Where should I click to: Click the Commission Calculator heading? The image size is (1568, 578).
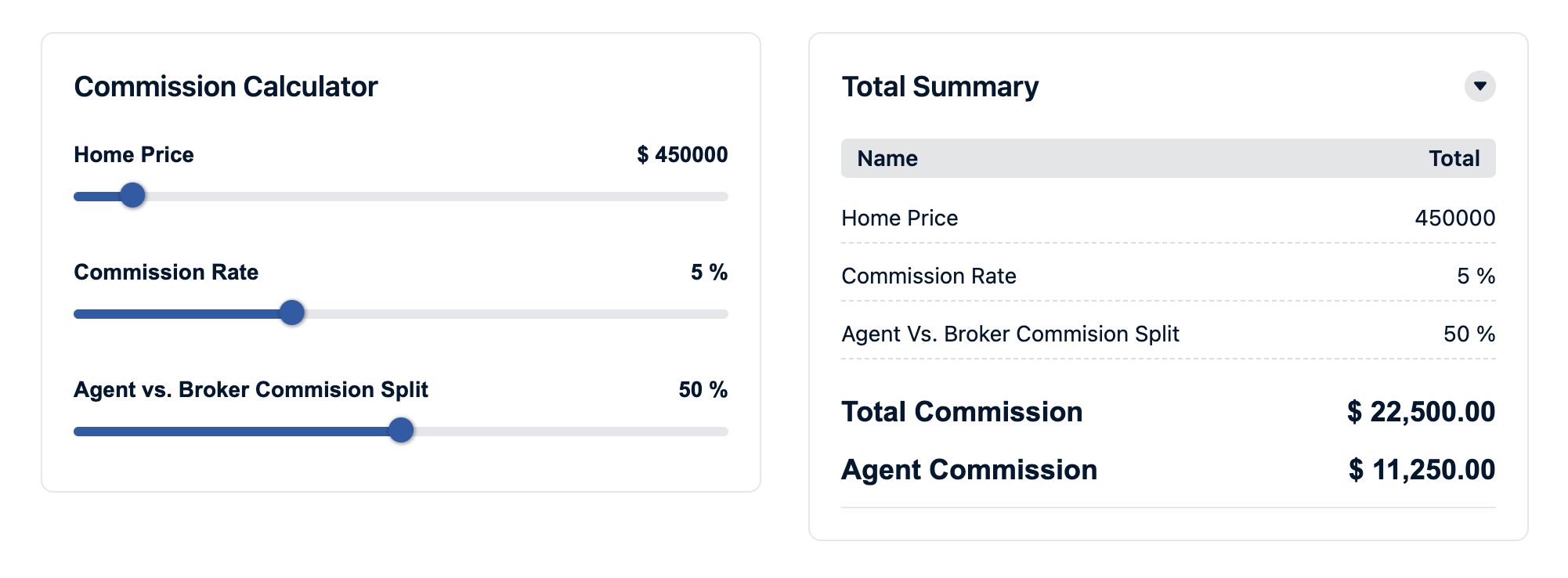pos(226,87)
